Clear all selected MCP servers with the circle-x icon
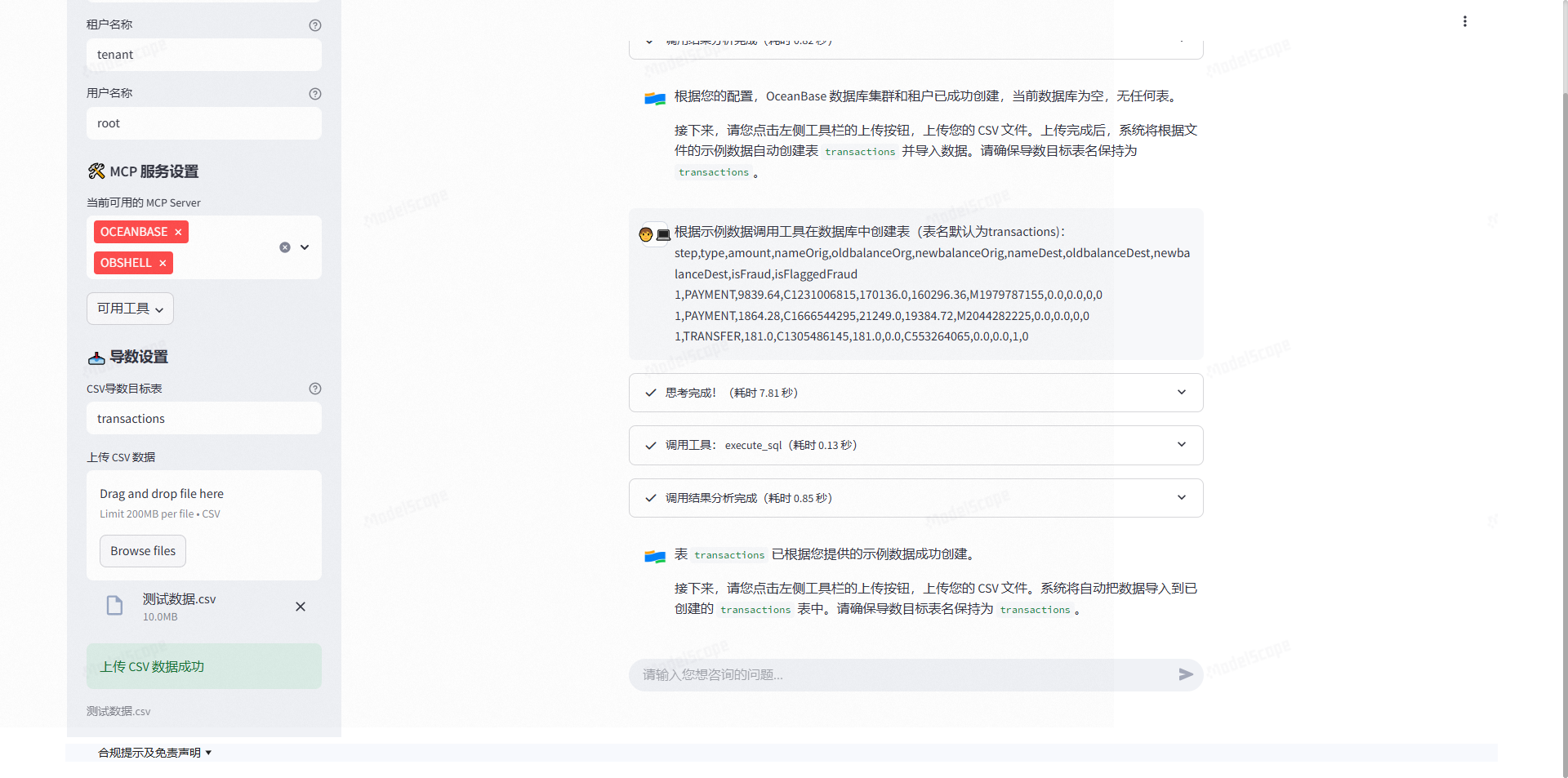The image size is (1568, 778). (284, 247)
